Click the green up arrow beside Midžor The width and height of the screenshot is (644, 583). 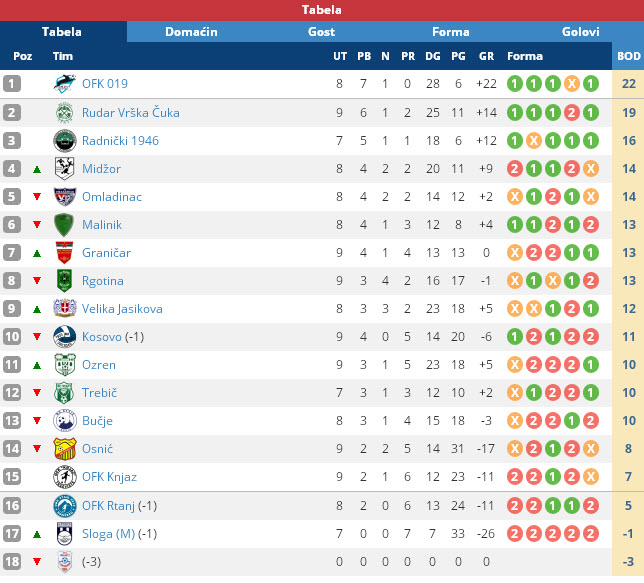(x=37, y=170)
